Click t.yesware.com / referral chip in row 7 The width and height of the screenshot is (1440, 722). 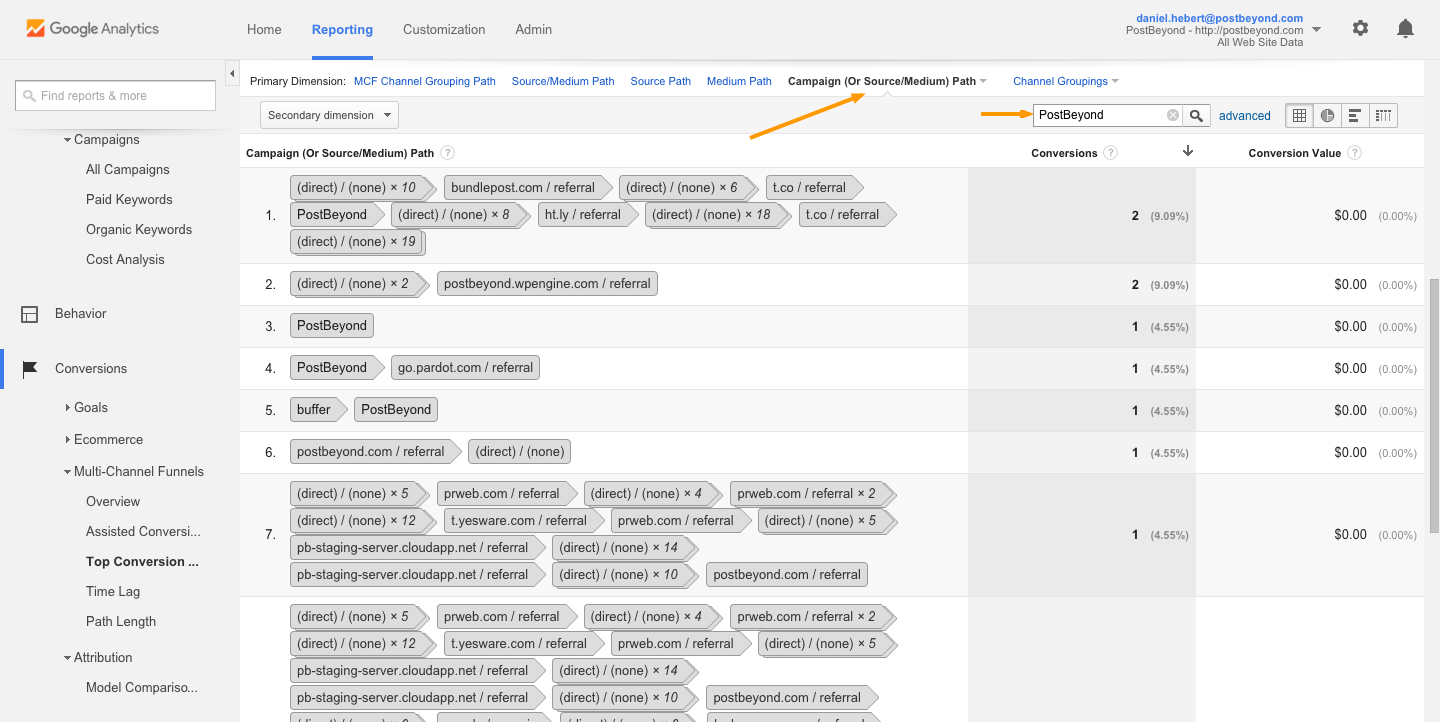(x=523, y=521)
